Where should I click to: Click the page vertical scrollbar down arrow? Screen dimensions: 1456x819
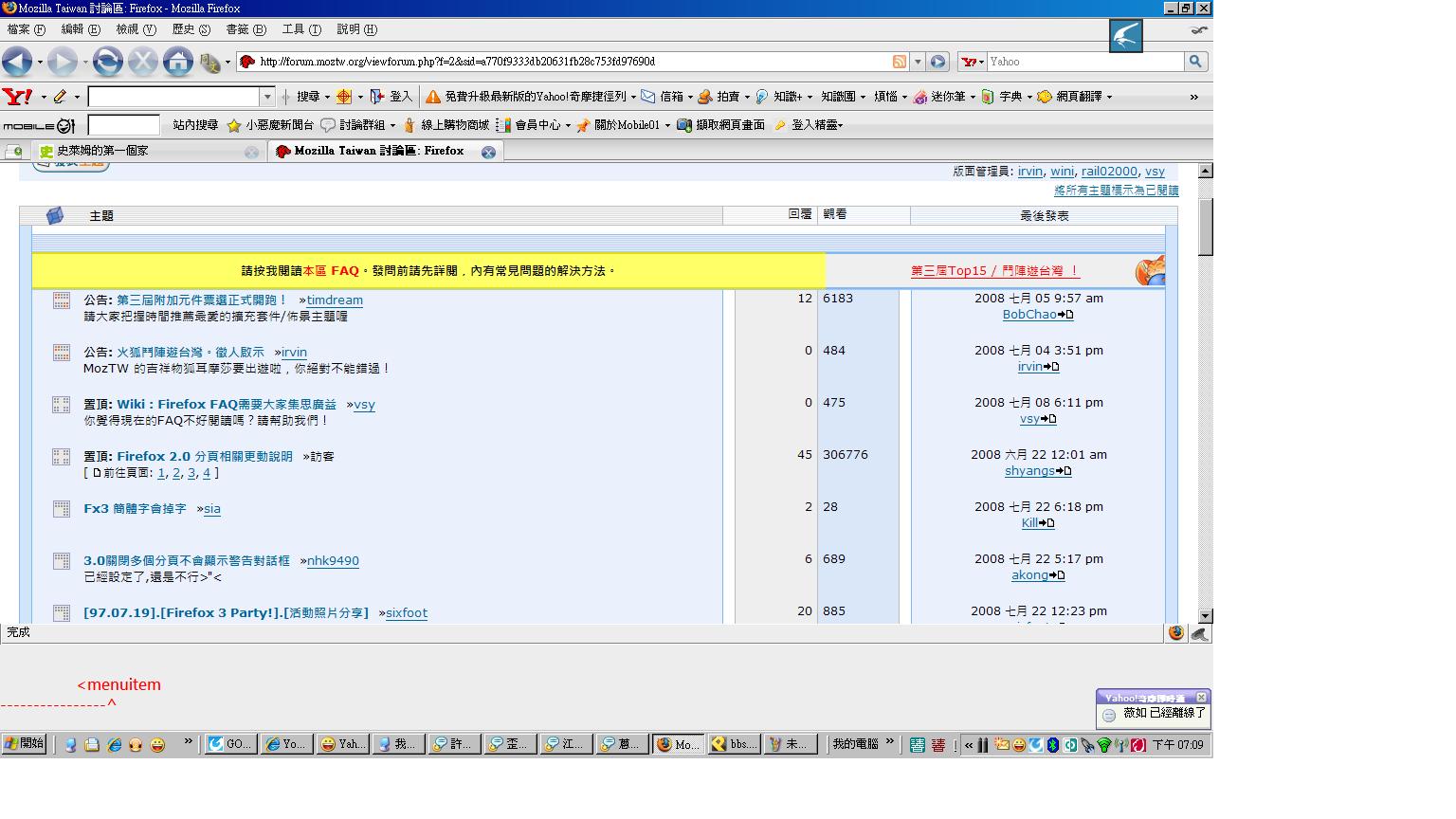point(1205,616)
